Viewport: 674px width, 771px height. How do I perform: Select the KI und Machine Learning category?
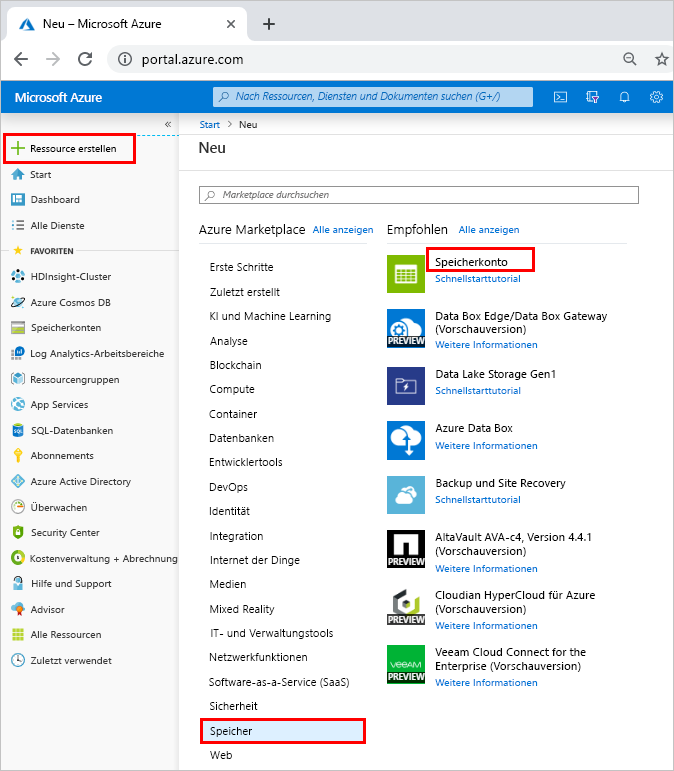(270, 316)
